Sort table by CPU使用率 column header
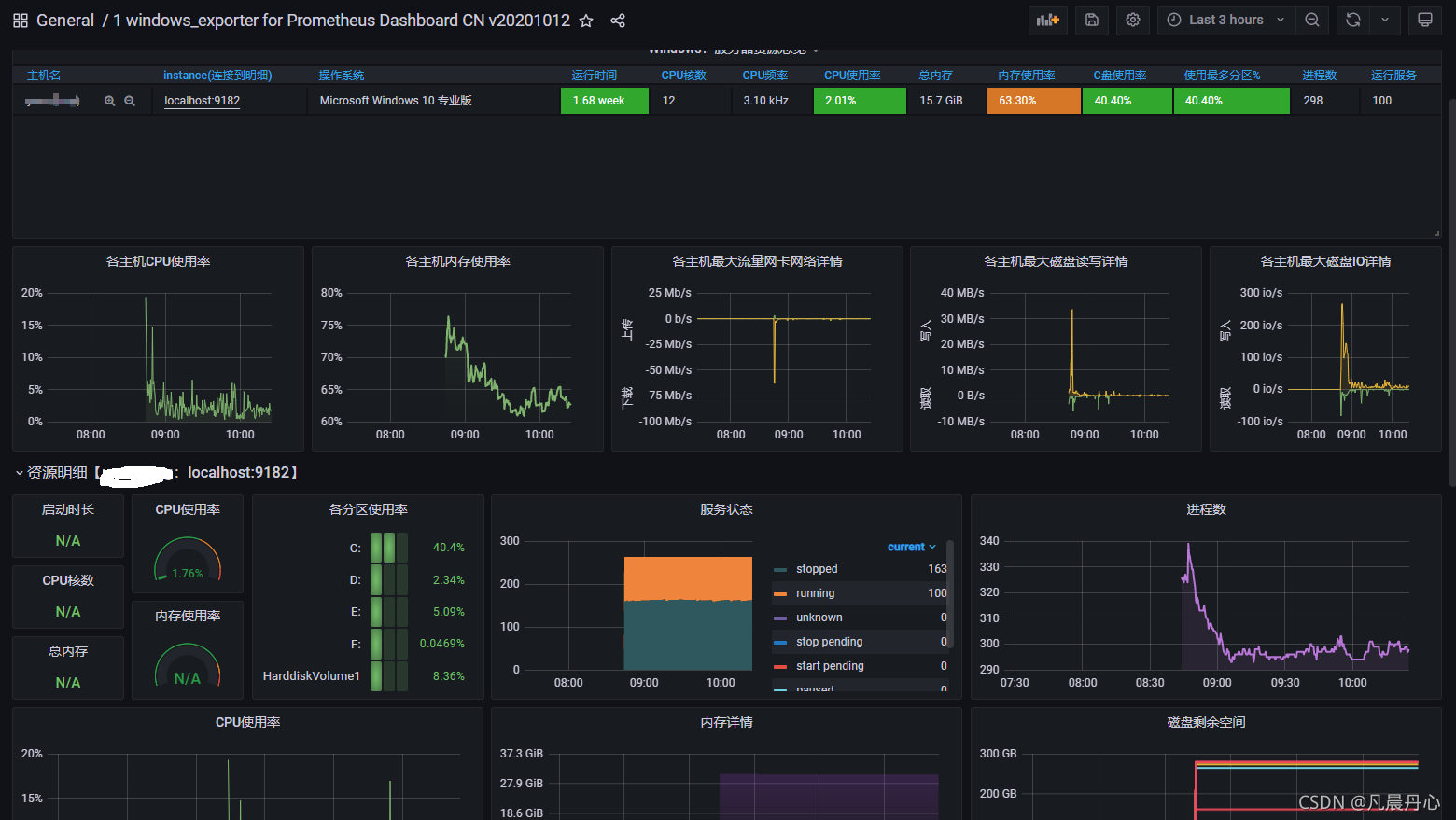This screenshot has height=820, width=1456. click(x=852, y=76)
